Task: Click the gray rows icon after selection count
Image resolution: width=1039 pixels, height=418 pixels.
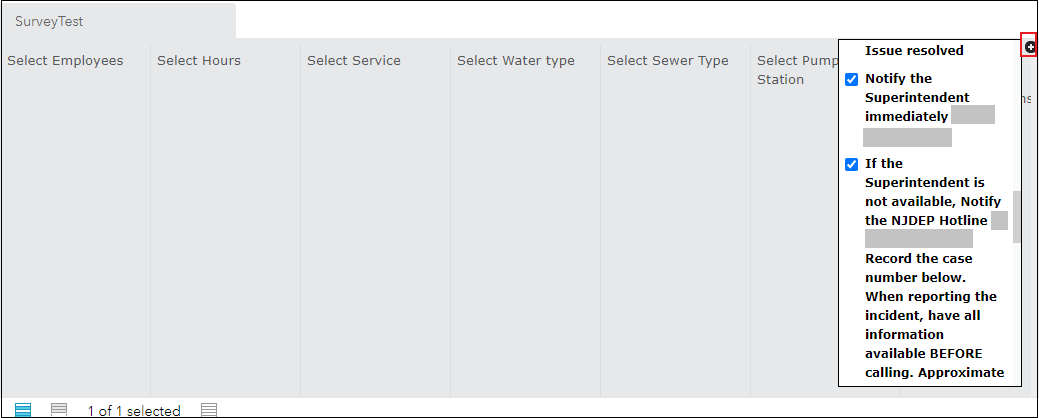Action: click(x=209, y=409)
